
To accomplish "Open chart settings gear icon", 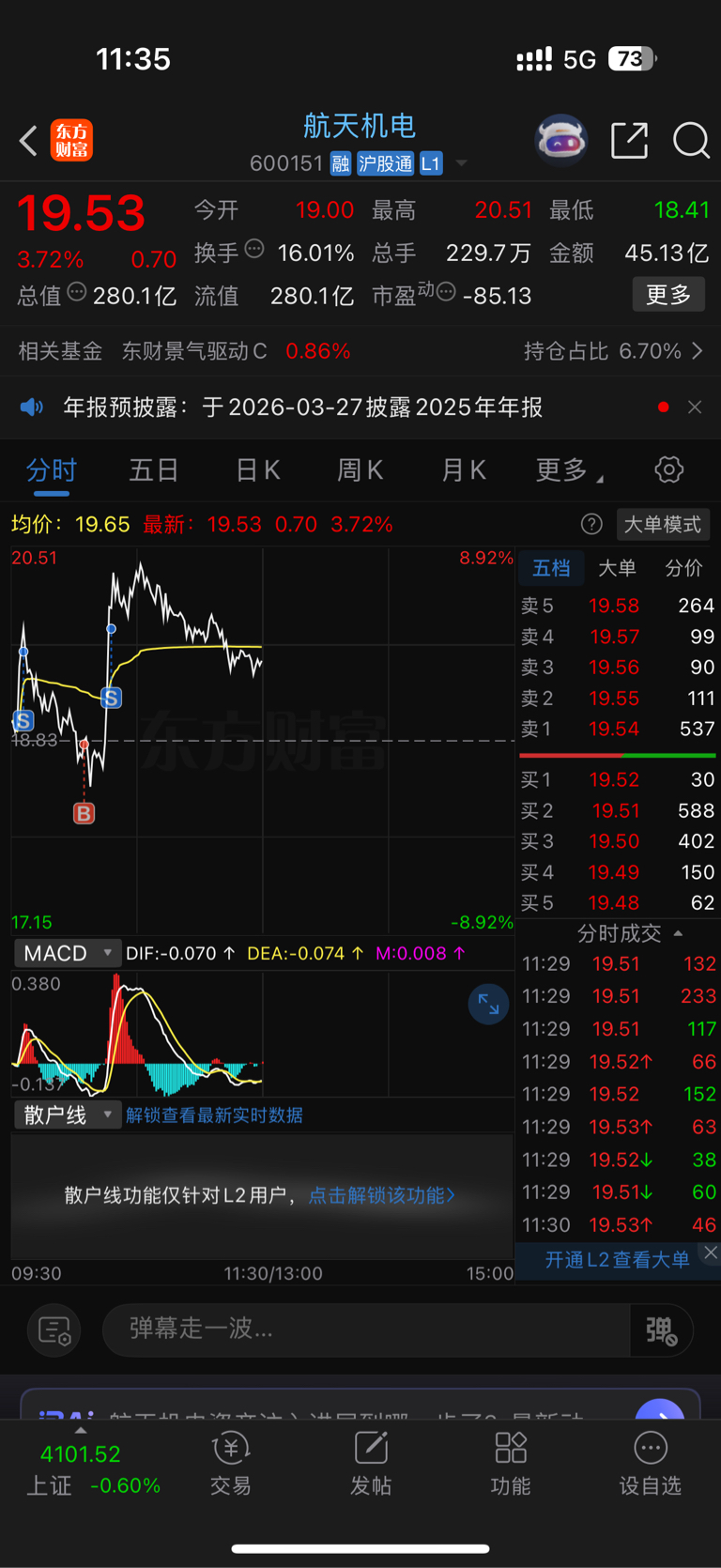I will tap(668, 469).
